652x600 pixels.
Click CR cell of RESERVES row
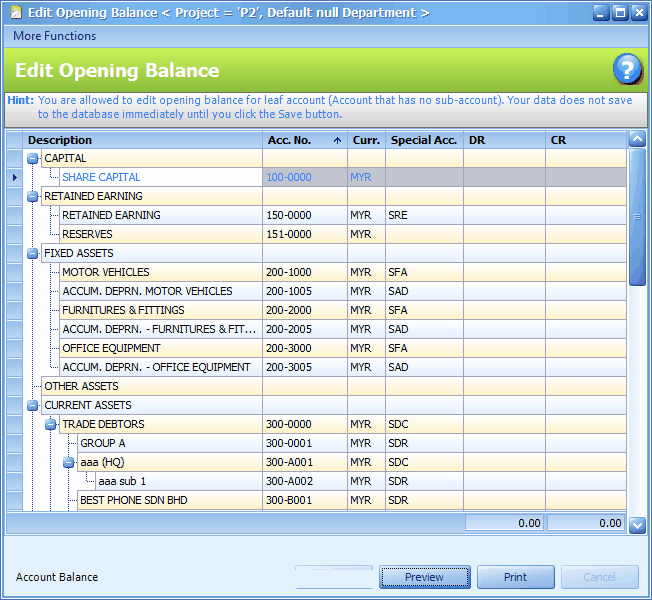[586, 235]
